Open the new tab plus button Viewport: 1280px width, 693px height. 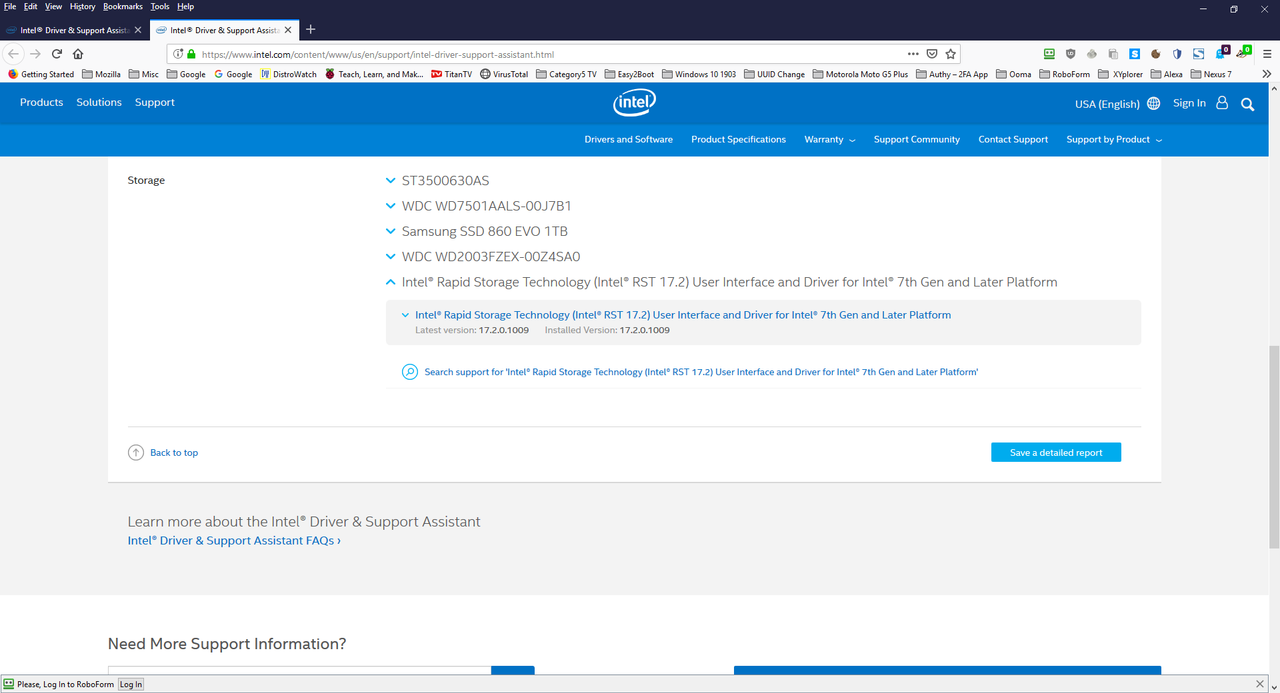pyautogui.click(x=311, y=29)
